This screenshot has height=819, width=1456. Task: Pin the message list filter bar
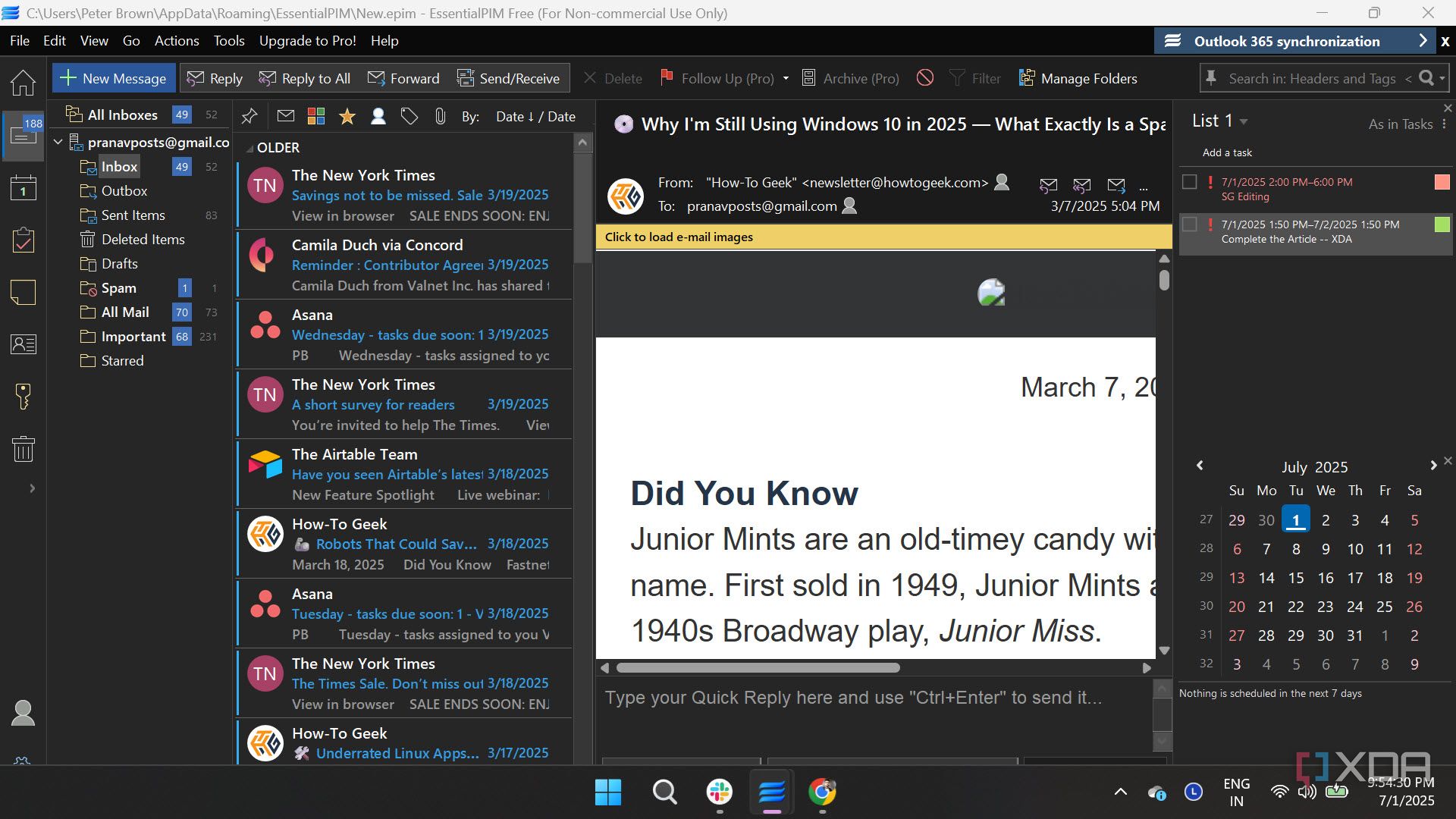(x=249, y=116)
